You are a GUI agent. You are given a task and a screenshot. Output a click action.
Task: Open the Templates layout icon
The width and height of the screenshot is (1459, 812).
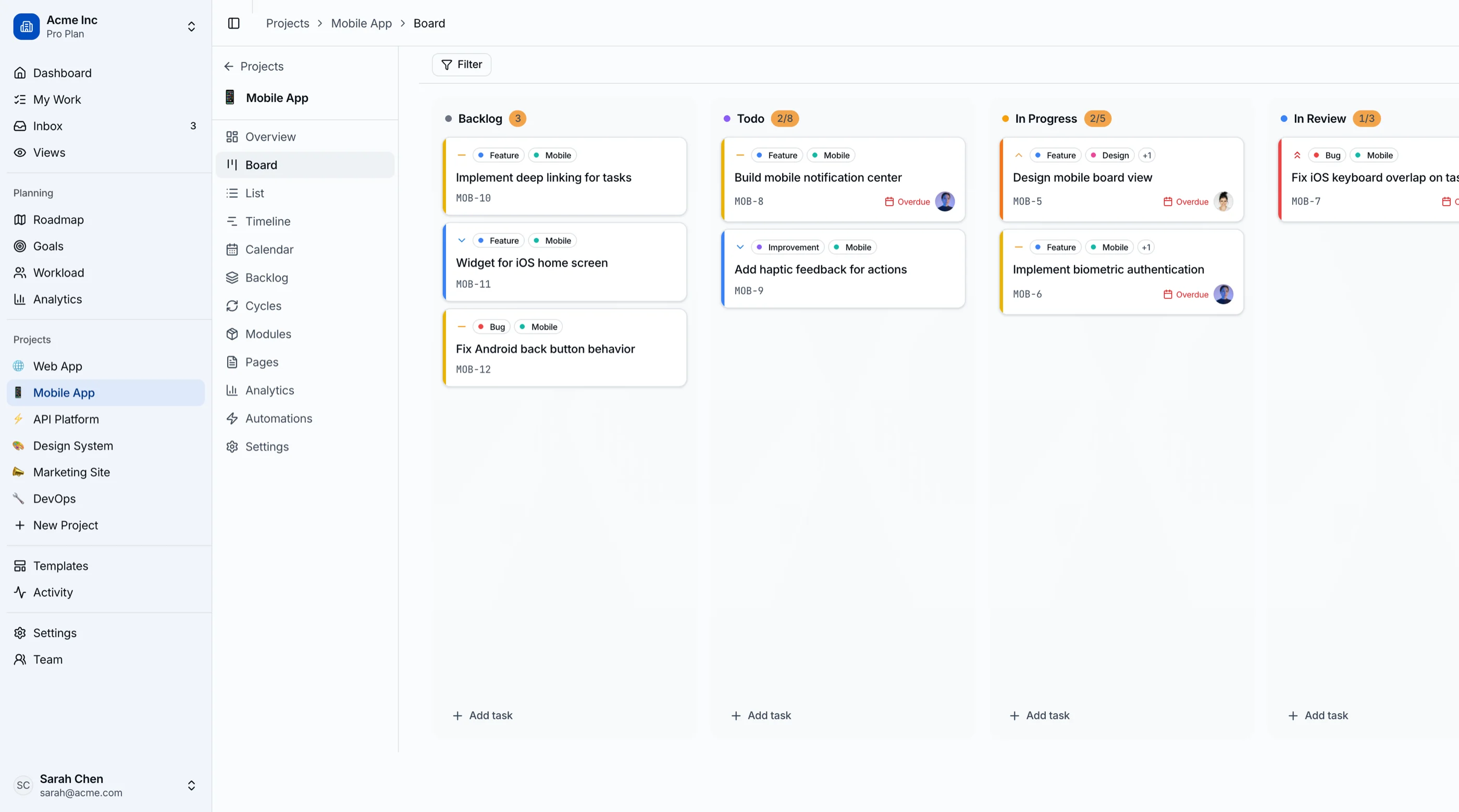click(20, 566)
